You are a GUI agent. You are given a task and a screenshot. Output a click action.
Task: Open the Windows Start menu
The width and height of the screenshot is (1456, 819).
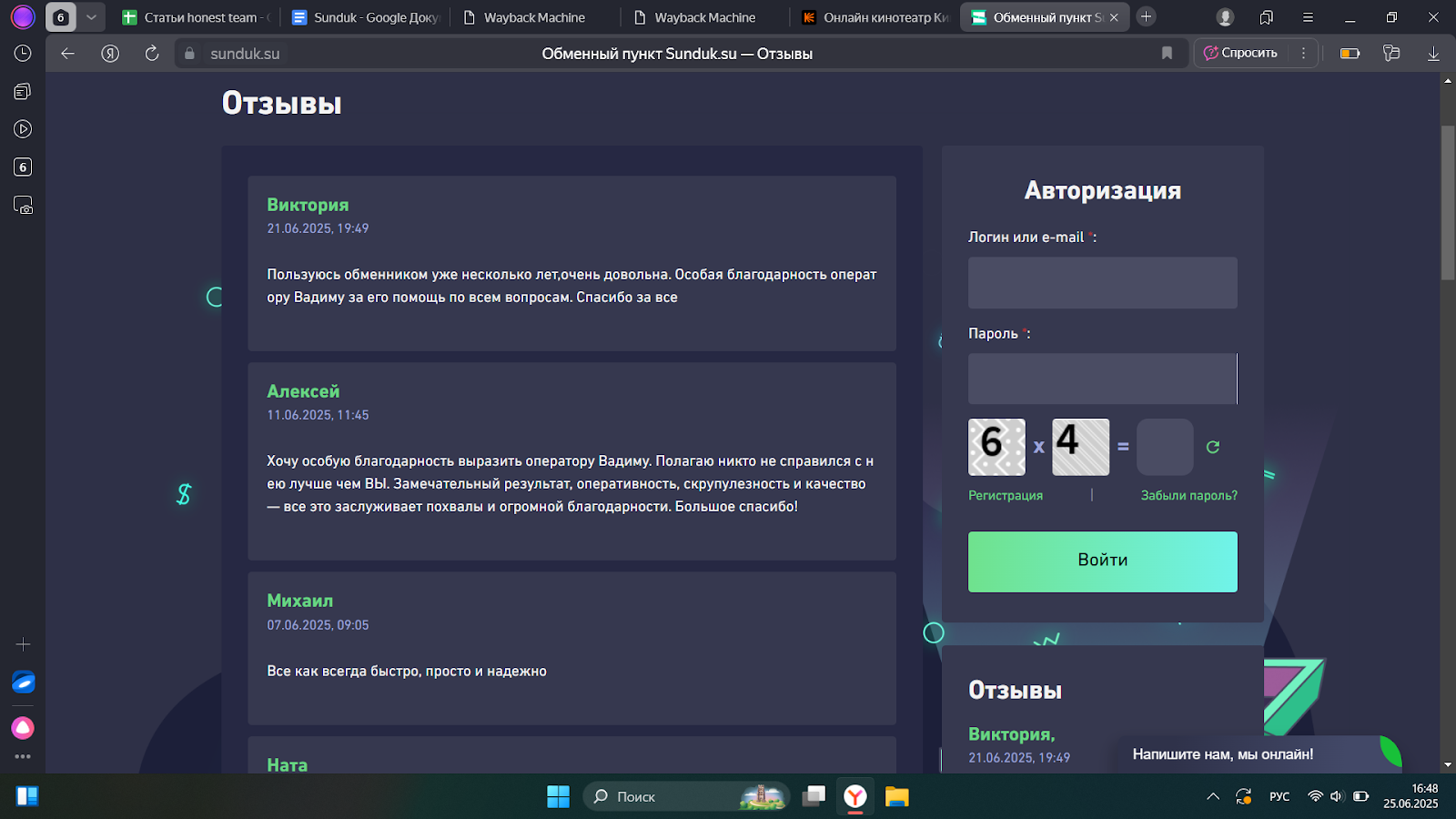click(558, 796)
